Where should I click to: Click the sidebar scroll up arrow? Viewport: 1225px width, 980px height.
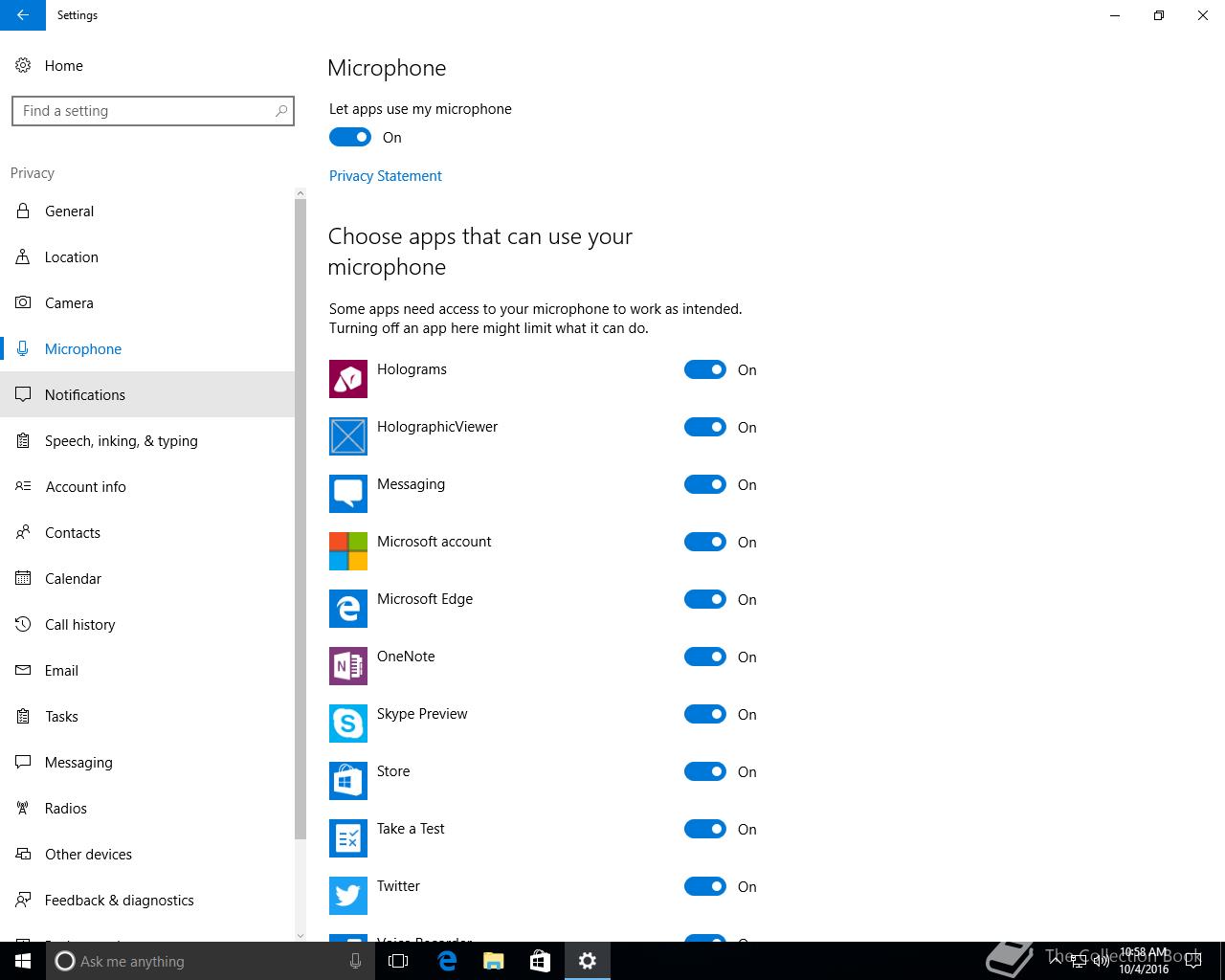point(301,193)
